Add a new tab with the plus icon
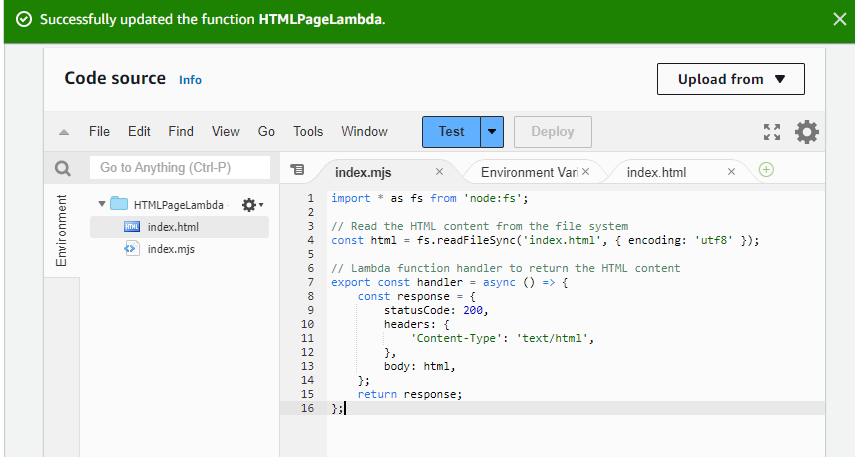Image resolution: width=855 pixels, height=457 pixels. [766, 170]
